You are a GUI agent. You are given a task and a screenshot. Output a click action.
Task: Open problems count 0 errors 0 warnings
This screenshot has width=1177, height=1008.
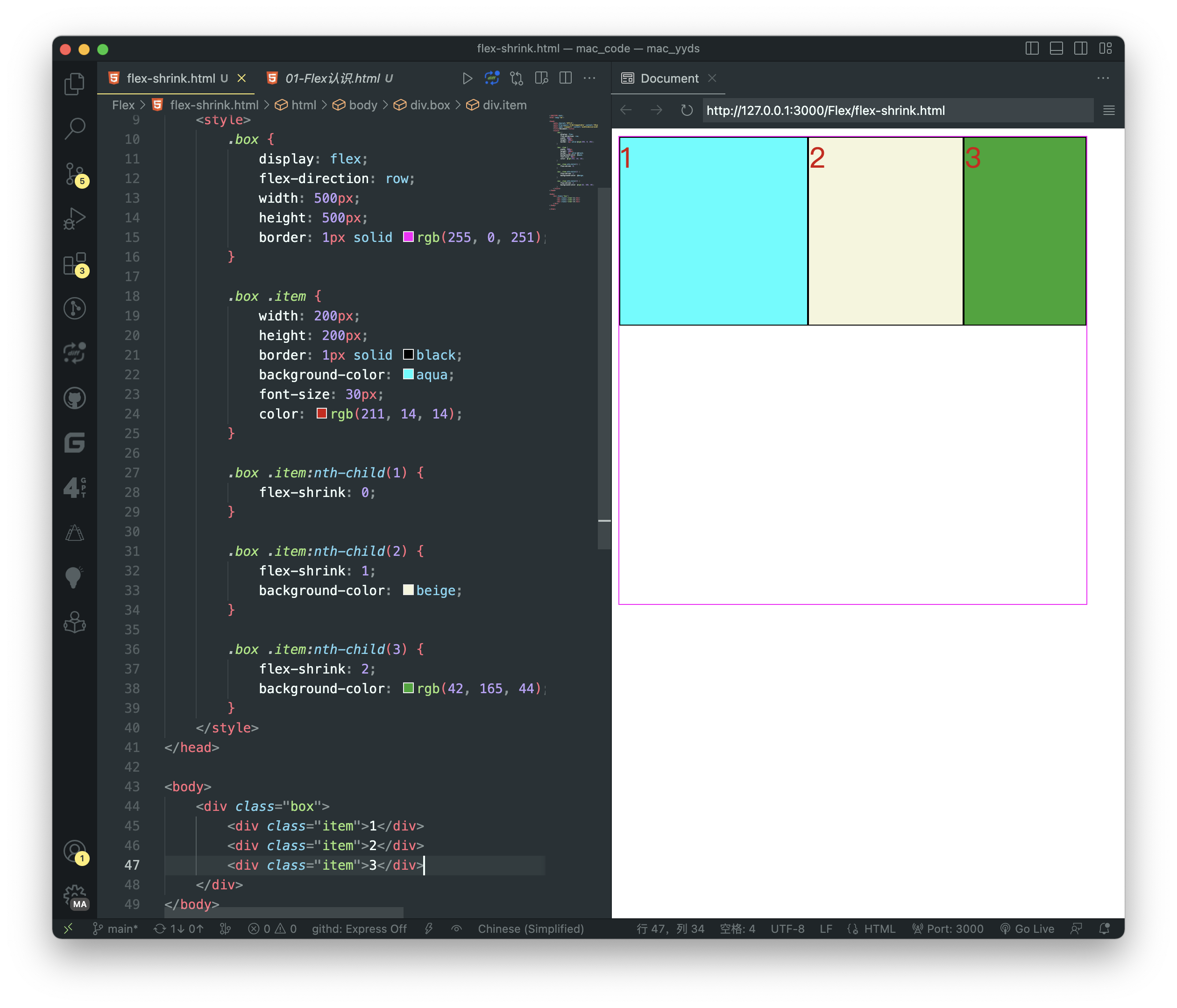tap(273, 929)
